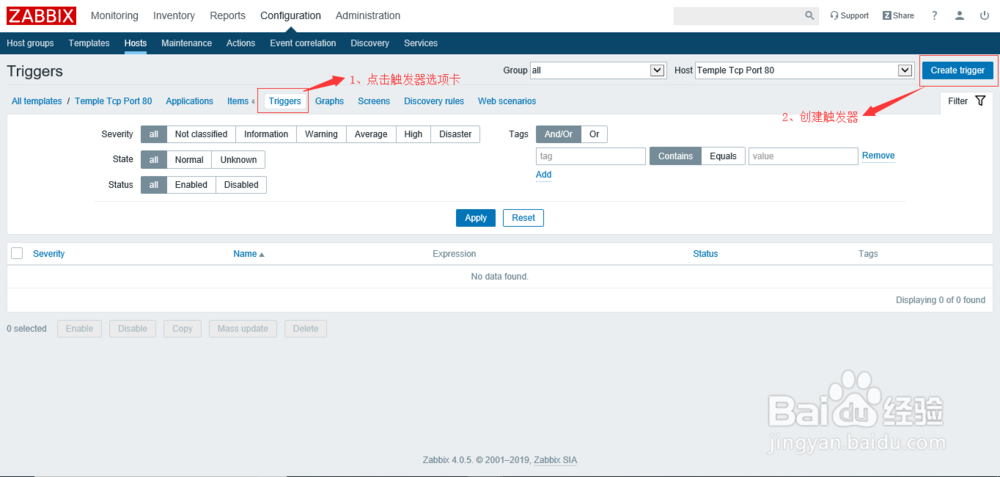Switch to the Items tab
The height and width of the screenshot is (477, 1000).
point(238,101)
